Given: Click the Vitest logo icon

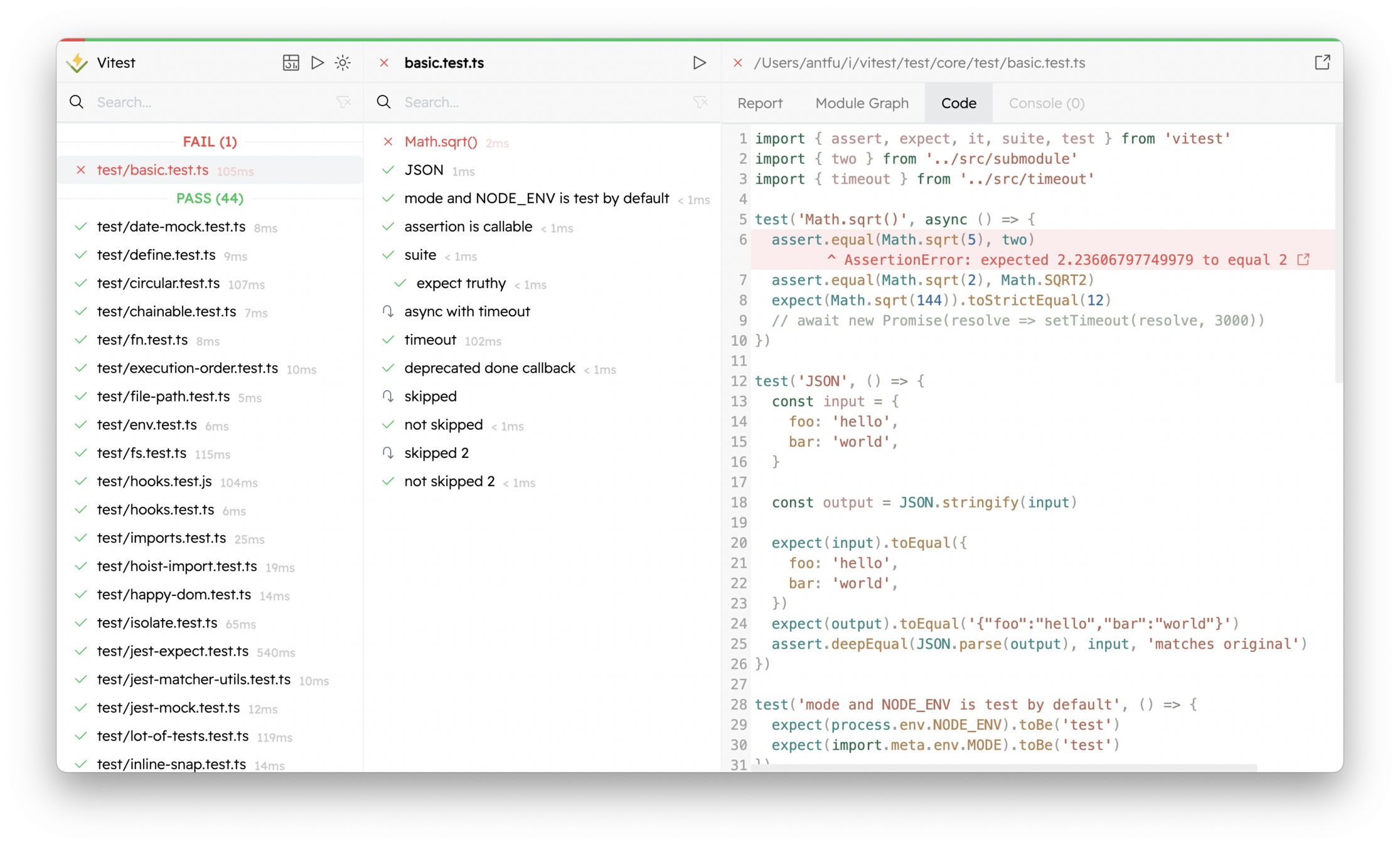Looking at the screenshot, I should point(77,63).
